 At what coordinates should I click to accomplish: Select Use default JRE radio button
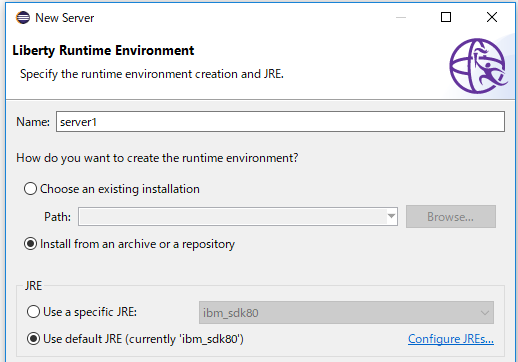(33, 339)
